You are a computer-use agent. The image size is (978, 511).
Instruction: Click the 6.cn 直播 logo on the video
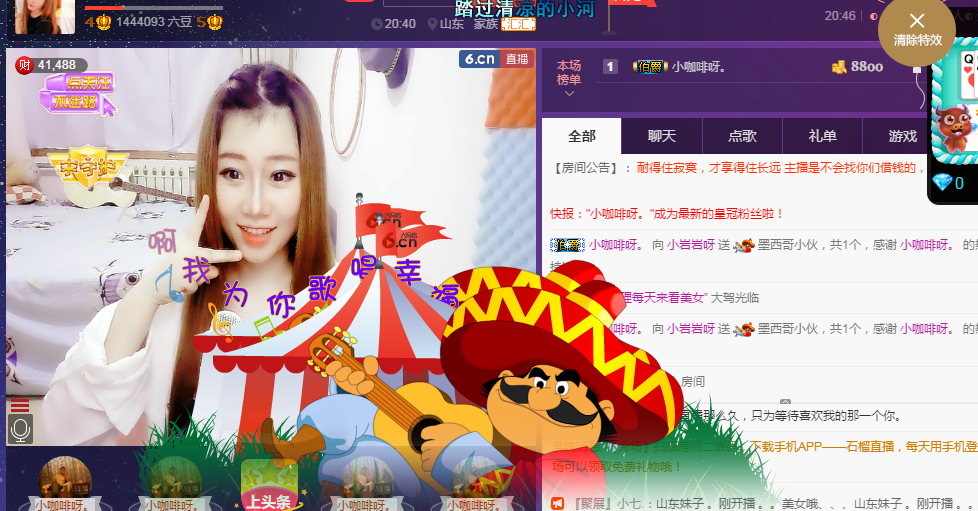[x=496, y=59]
